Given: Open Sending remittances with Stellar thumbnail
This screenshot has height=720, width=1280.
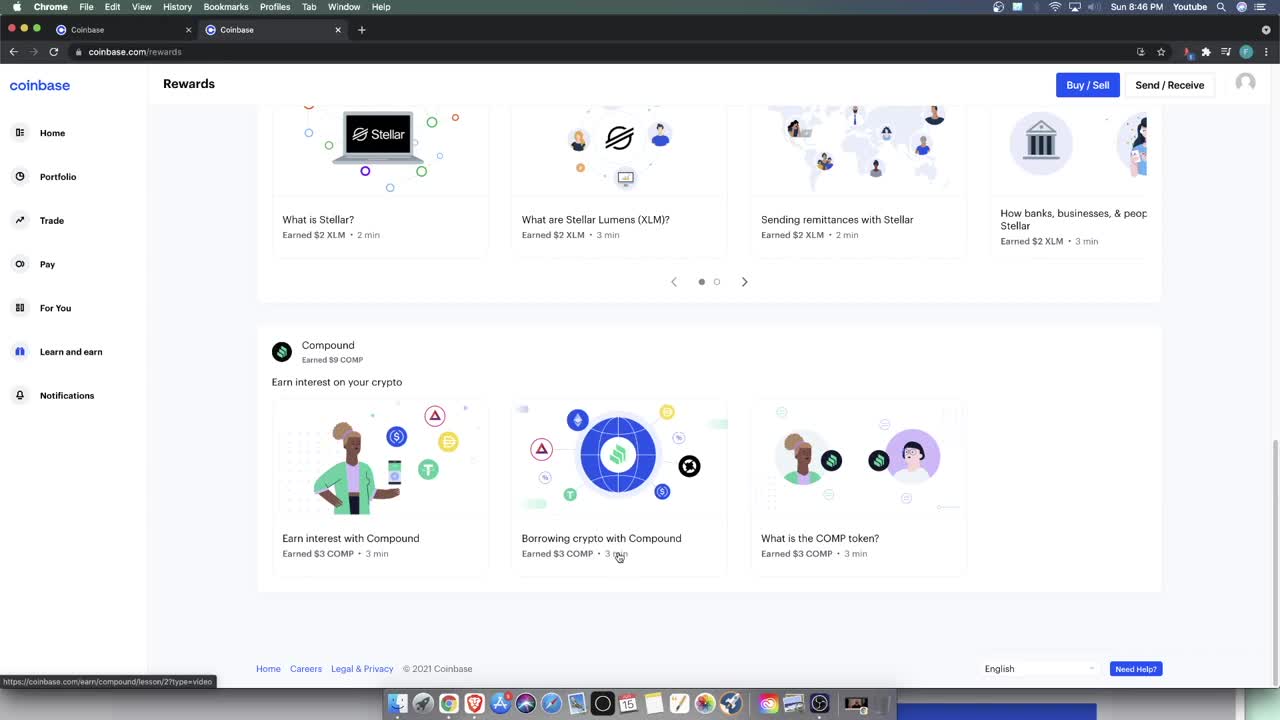Looking at the screenshot, I should pos(859,150).
